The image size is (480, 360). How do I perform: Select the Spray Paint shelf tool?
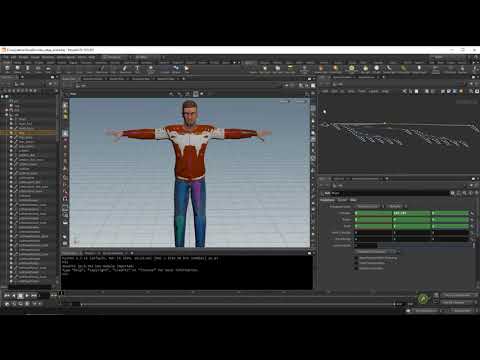tap(125, 69)
